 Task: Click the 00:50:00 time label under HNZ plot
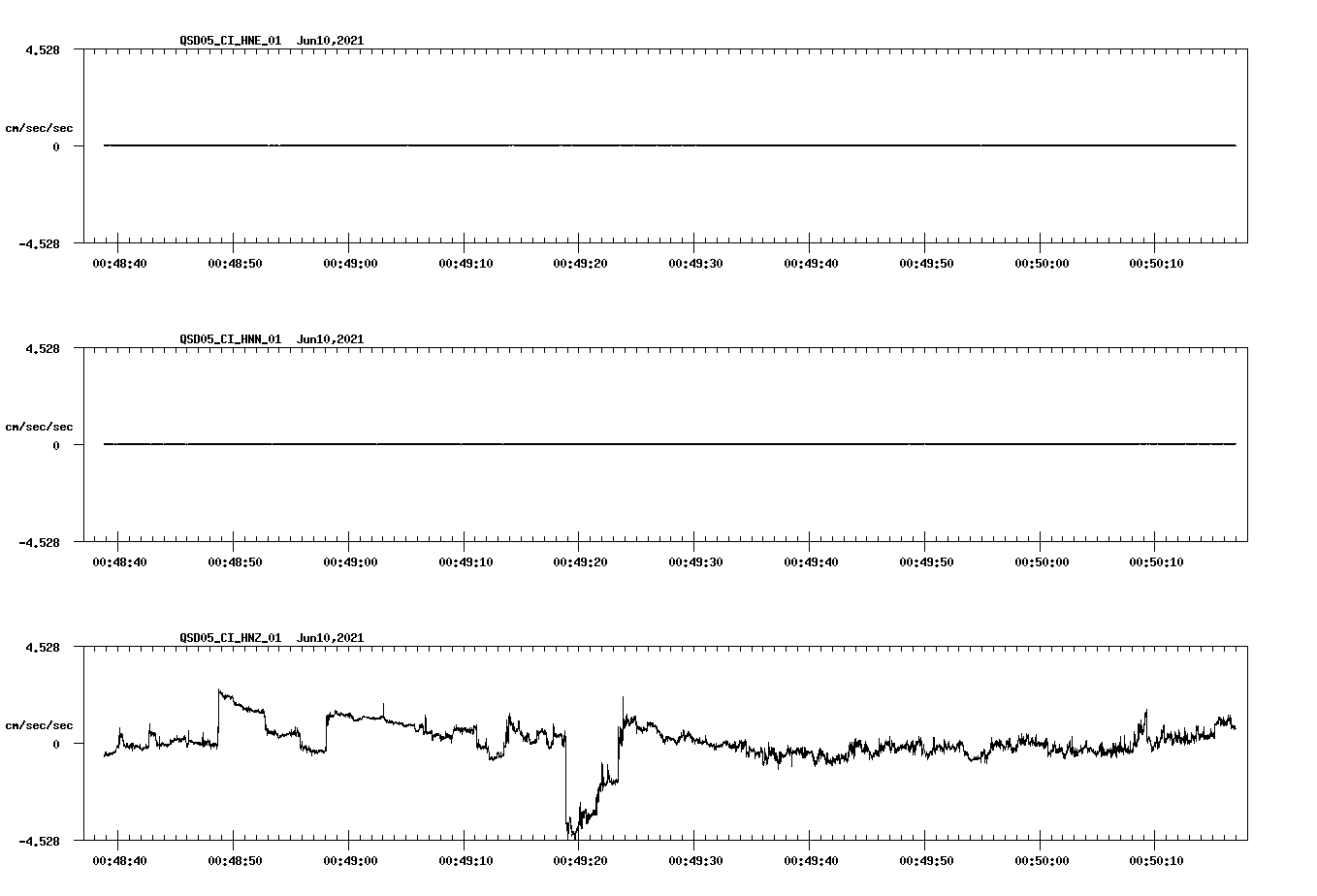tap(1042, 860)
